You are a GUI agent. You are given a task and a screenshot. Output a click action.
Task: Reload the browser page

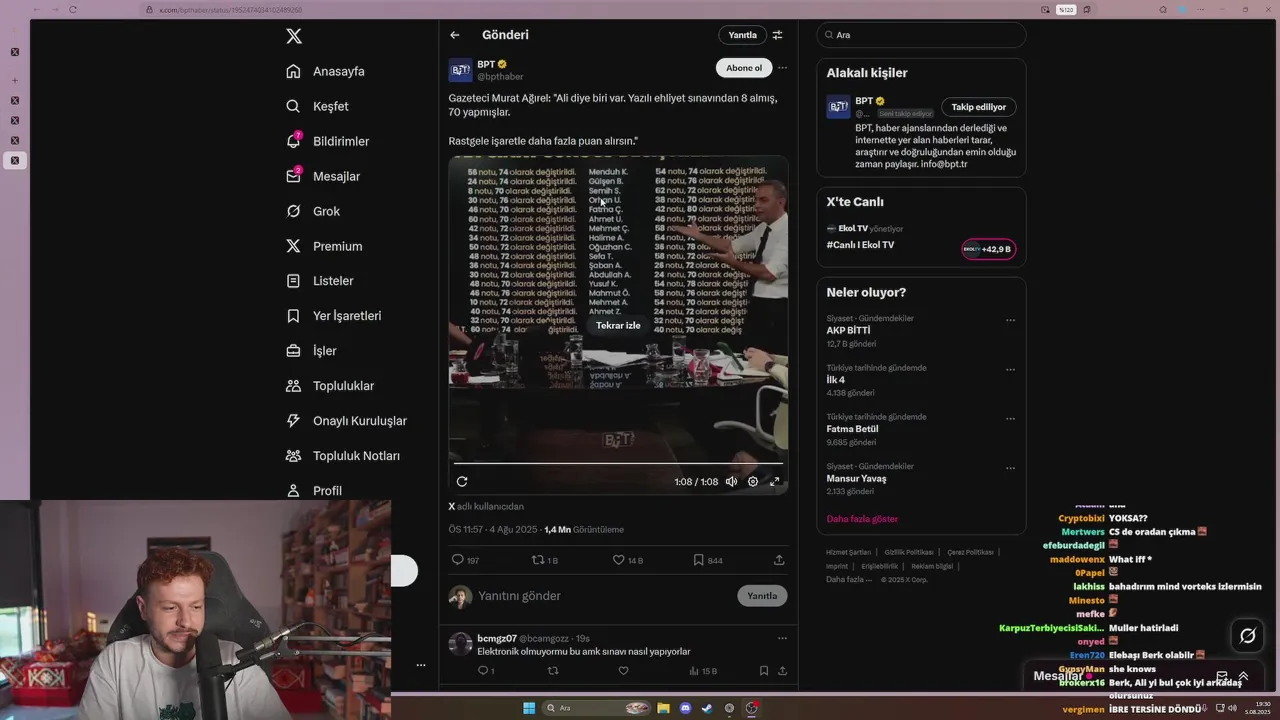point(72,10)
